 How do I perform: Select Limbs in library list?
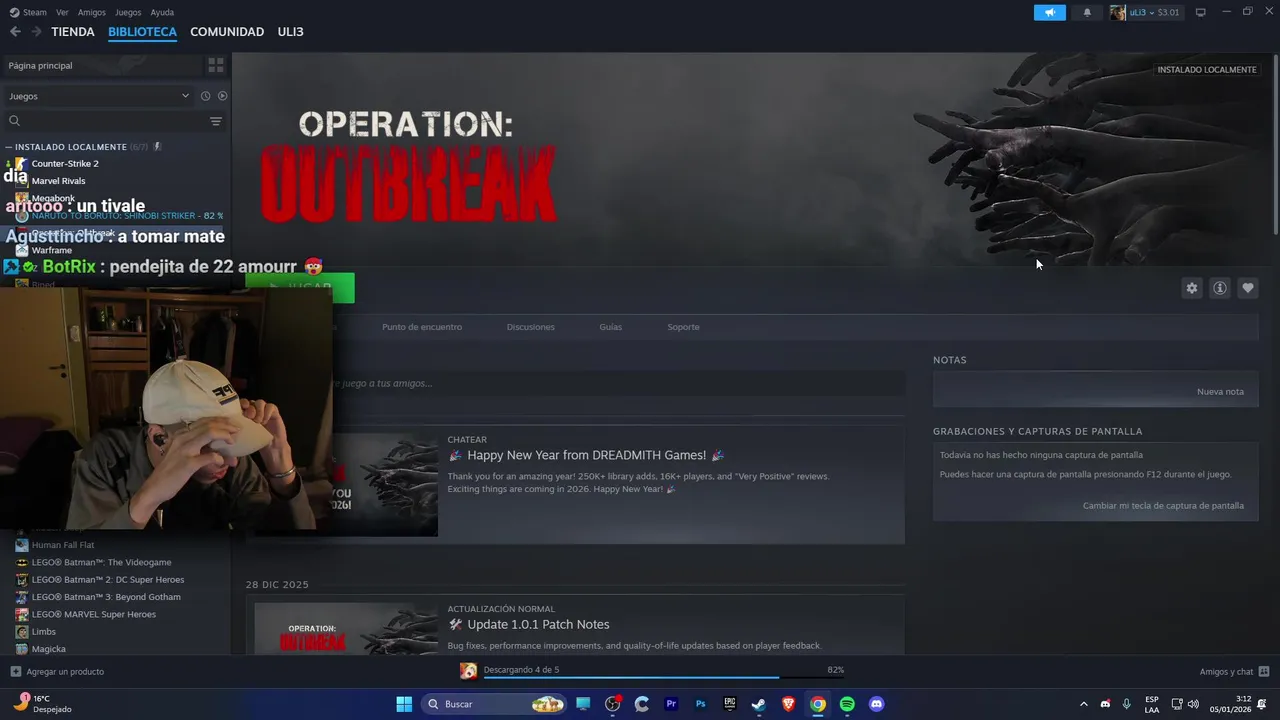[44, 632]
